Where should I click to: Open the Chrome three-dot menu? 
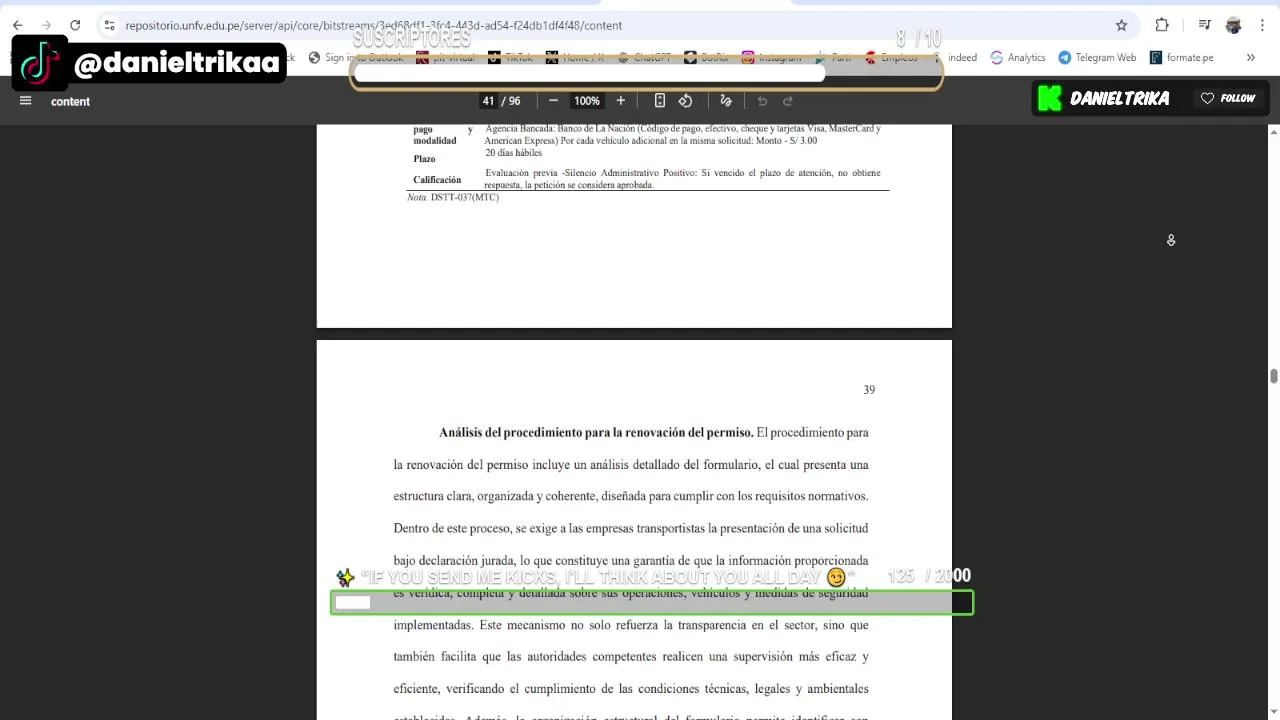tap(1262, 25)
